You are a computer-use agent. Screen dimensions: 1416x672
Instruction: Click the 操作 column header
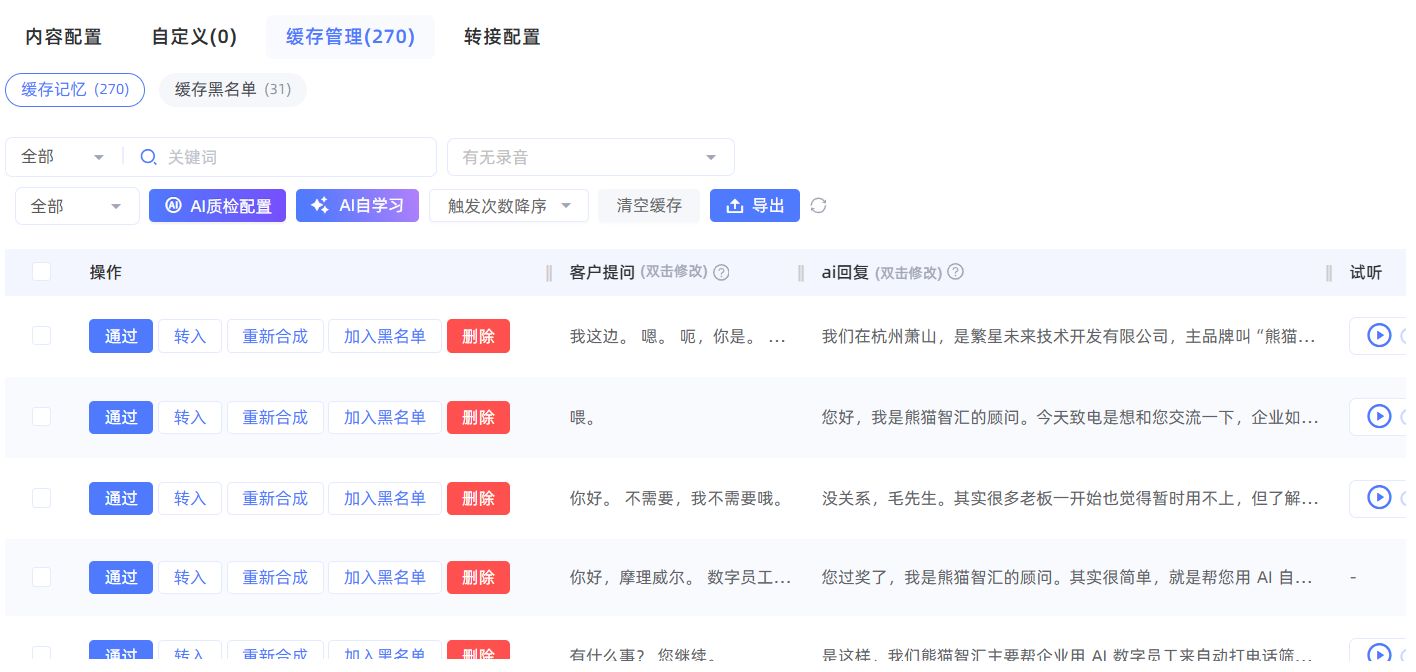106,272
